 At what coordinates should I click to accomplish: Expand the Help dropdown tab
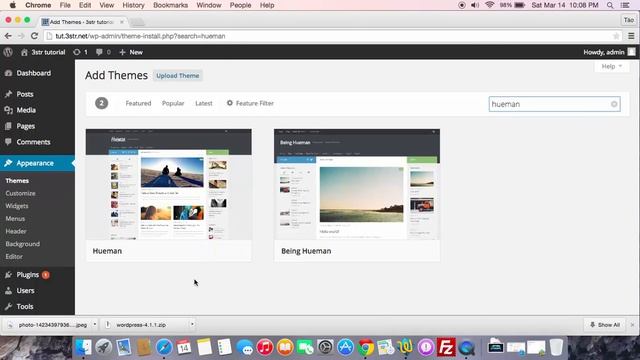coord(611,67)
